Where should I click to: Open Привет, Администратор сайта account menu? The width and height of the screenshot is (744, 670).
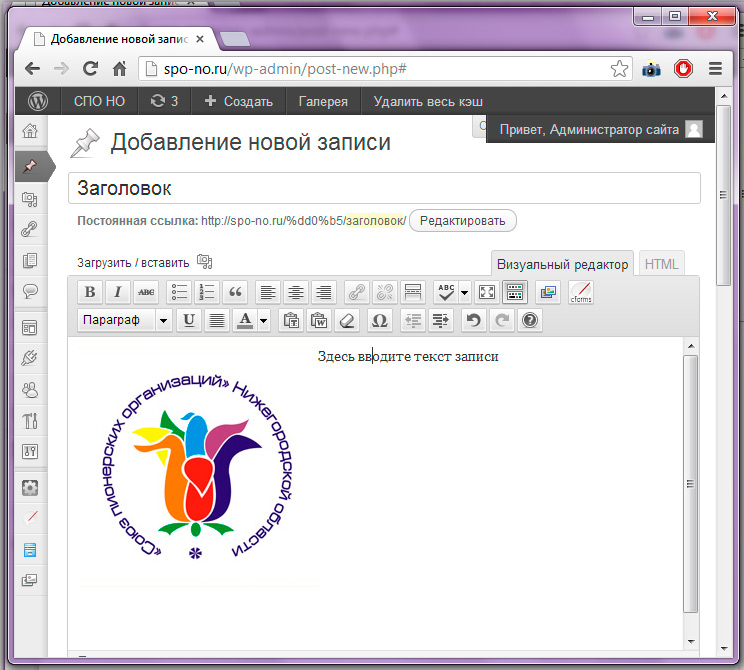601,129
